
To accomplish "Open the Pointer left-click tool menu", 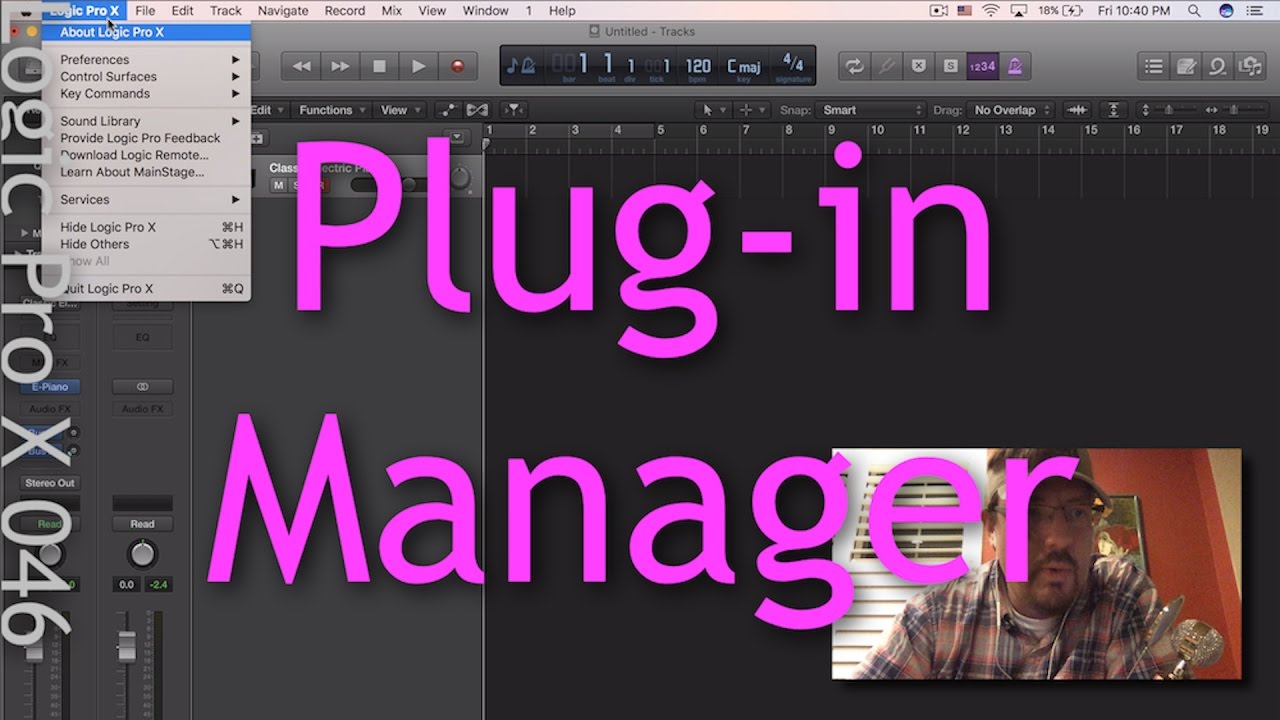I will (713, 110).
